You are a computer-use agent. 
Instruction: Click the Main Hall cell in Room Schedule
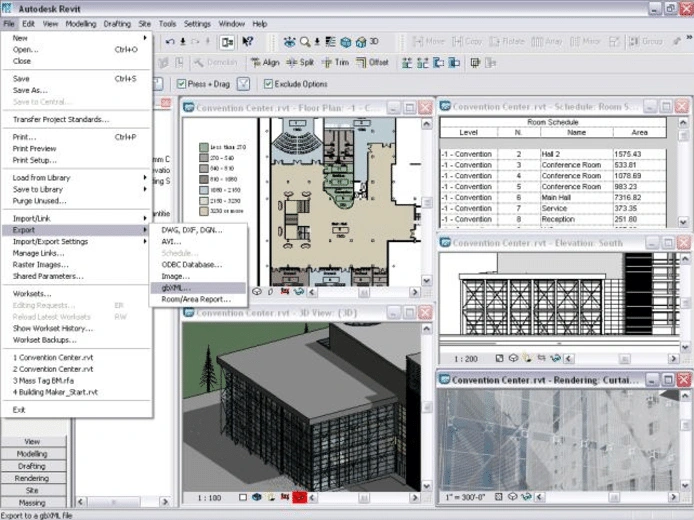point(575,197)
